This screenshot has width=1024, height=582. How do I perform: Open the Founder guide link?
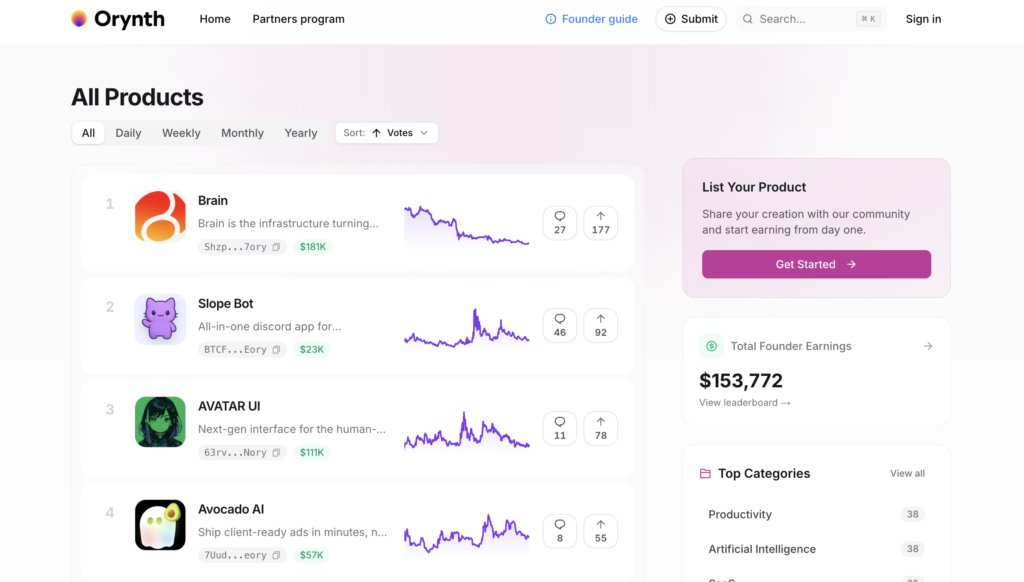point(591,19)
